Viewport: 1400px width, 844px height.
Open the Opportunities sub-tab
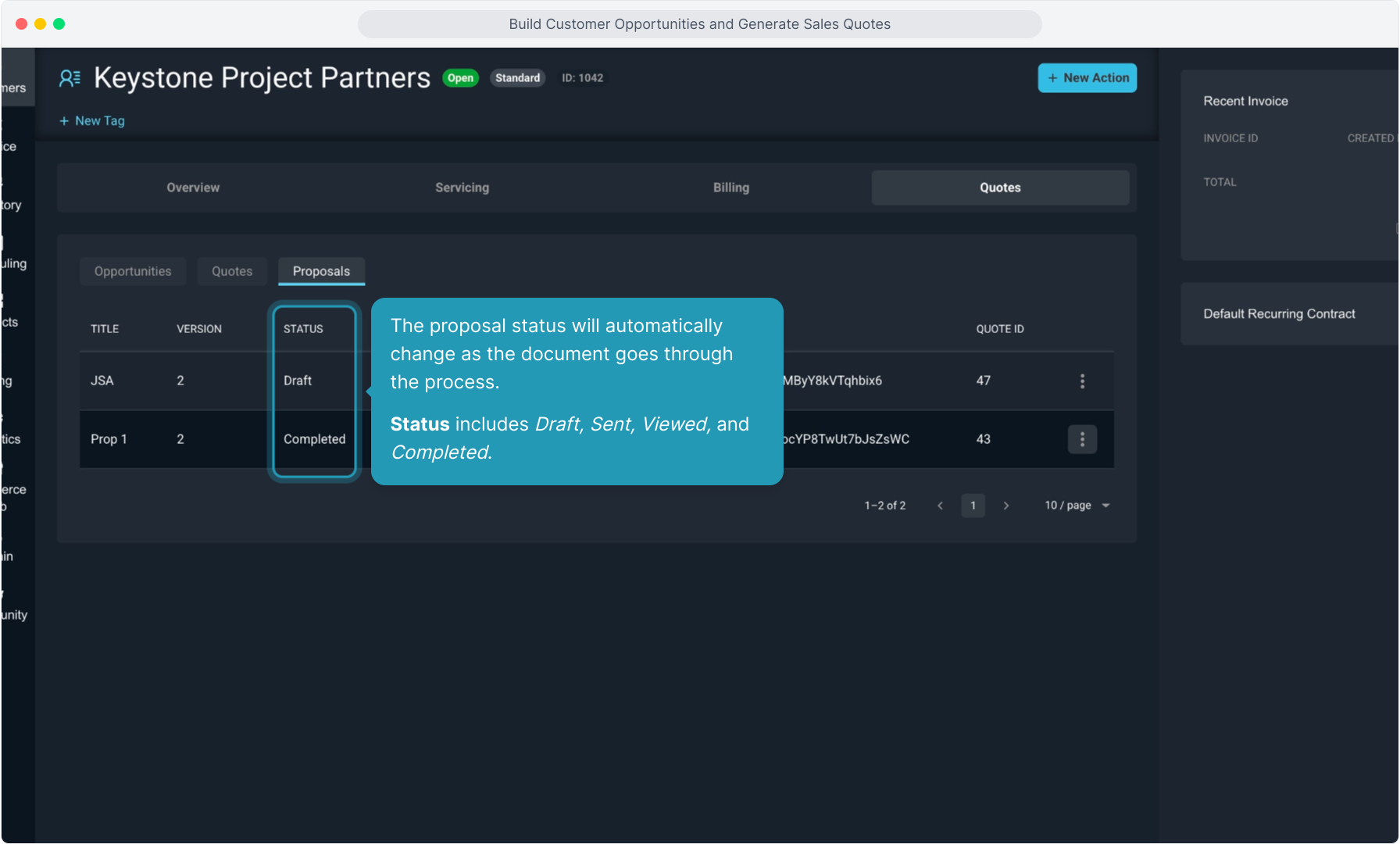(133, 271)
